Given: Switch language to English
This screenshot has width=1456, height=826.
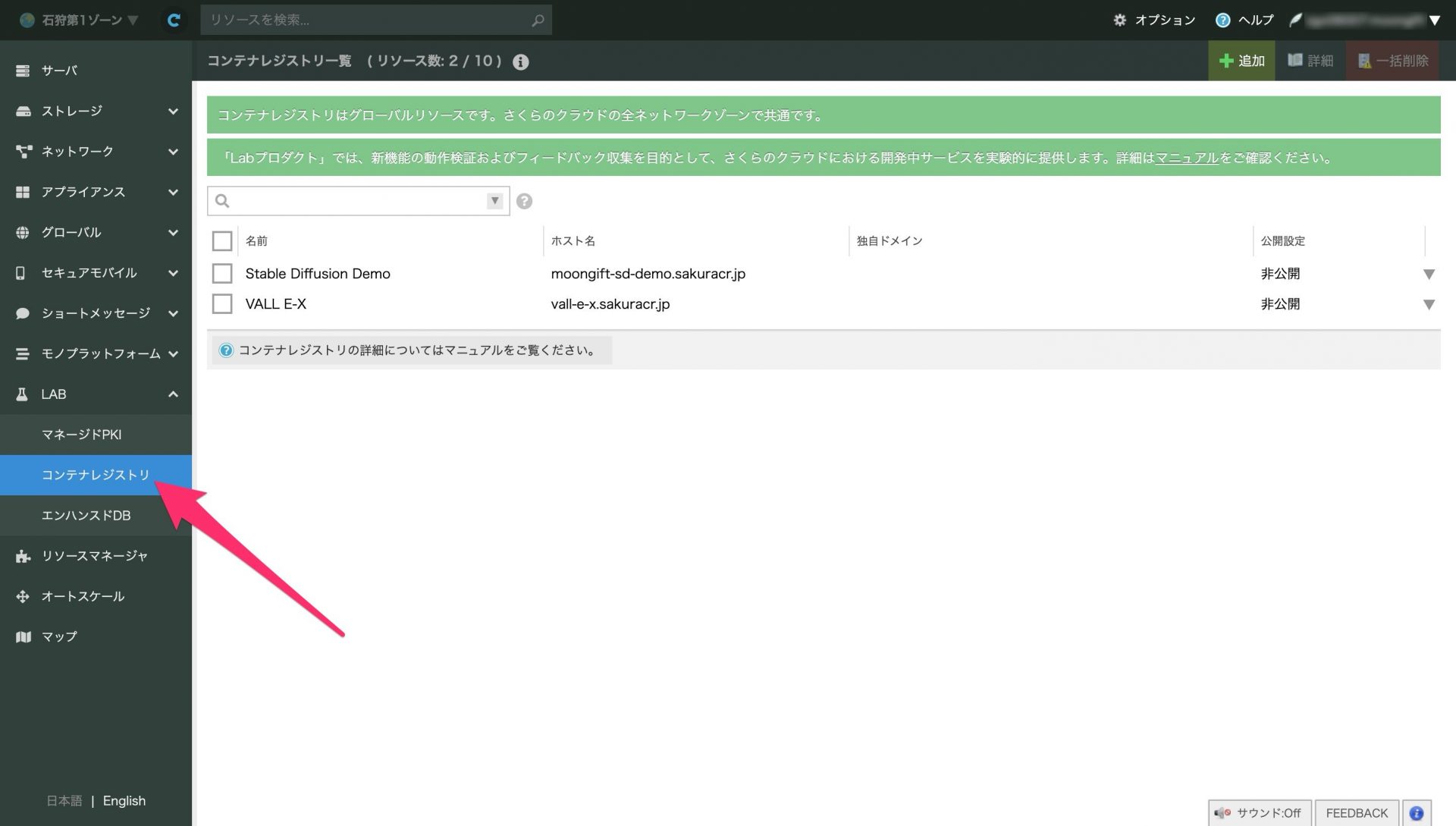Looking at the screenshot, I should pyautogui.click(x=124, y=801).
